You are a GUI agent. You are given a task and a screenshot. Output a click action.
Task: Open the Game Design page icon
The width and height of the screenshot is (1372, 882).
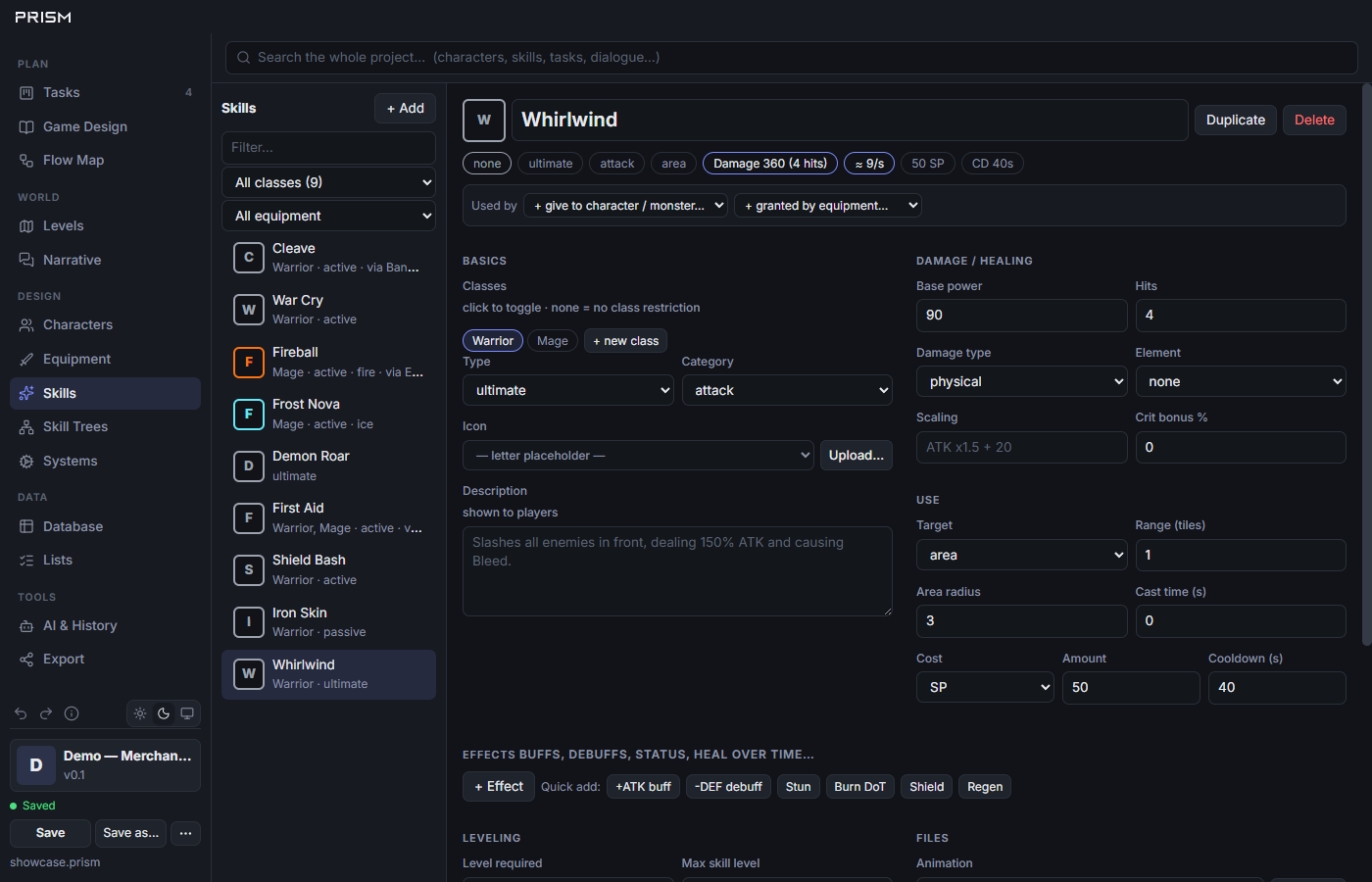click(x=26, y=126)
